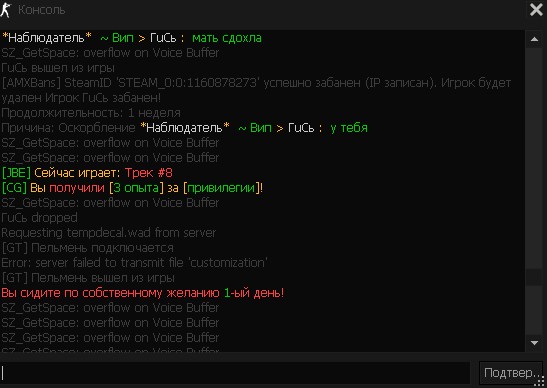Click the "[CG] Вы получили [3 опыта]" line
Image resolution: width=547 pixels, height=388 pixels.
coord(132,188)
